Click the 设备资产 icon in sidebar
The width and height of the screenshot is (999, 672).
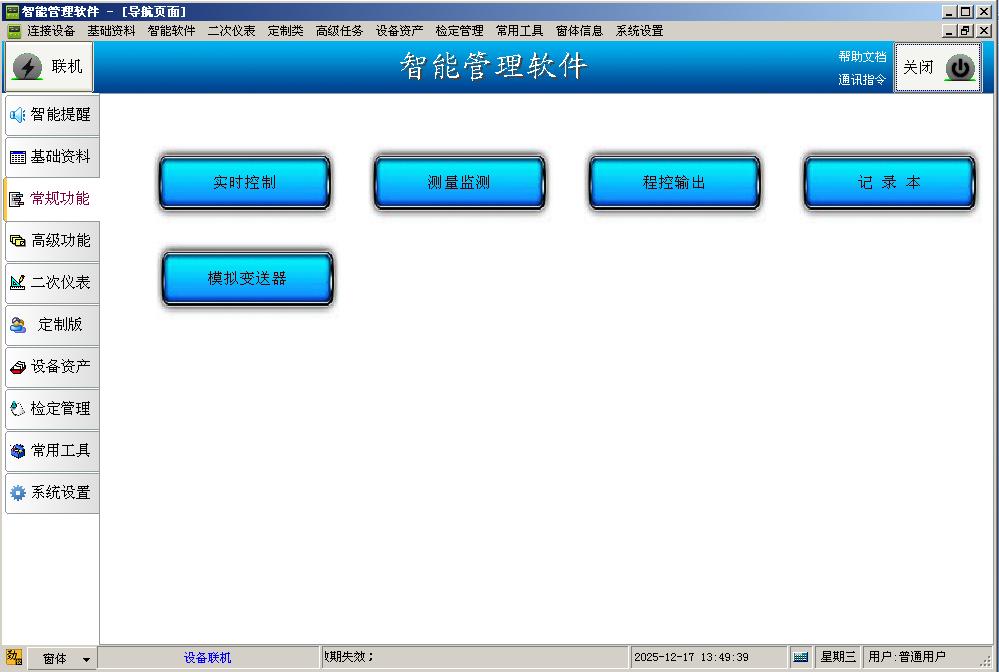[x=17, y=367]
